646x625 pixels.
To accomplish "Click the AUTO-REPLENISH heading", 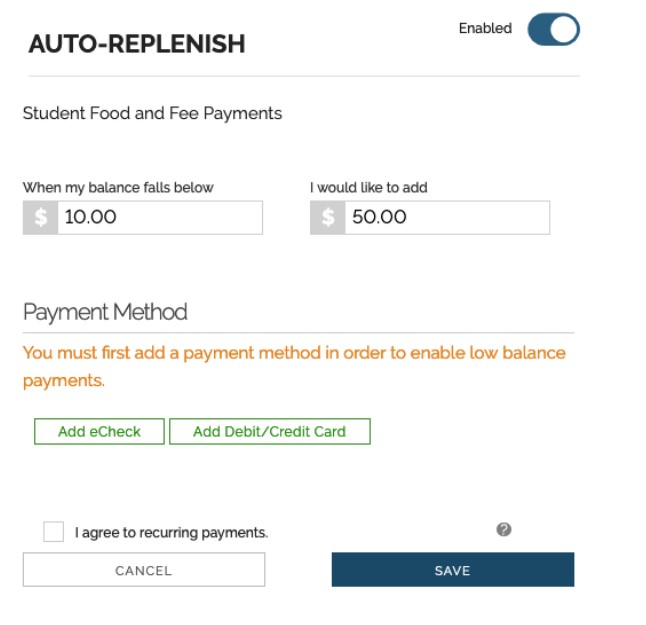I will [137, 44].
